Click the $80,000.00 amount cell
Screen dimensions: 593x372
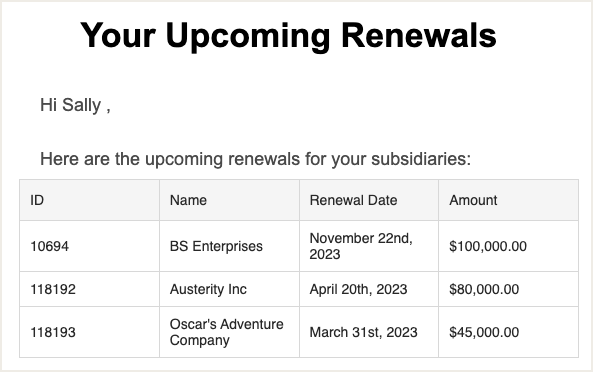(x=508, y=289)
